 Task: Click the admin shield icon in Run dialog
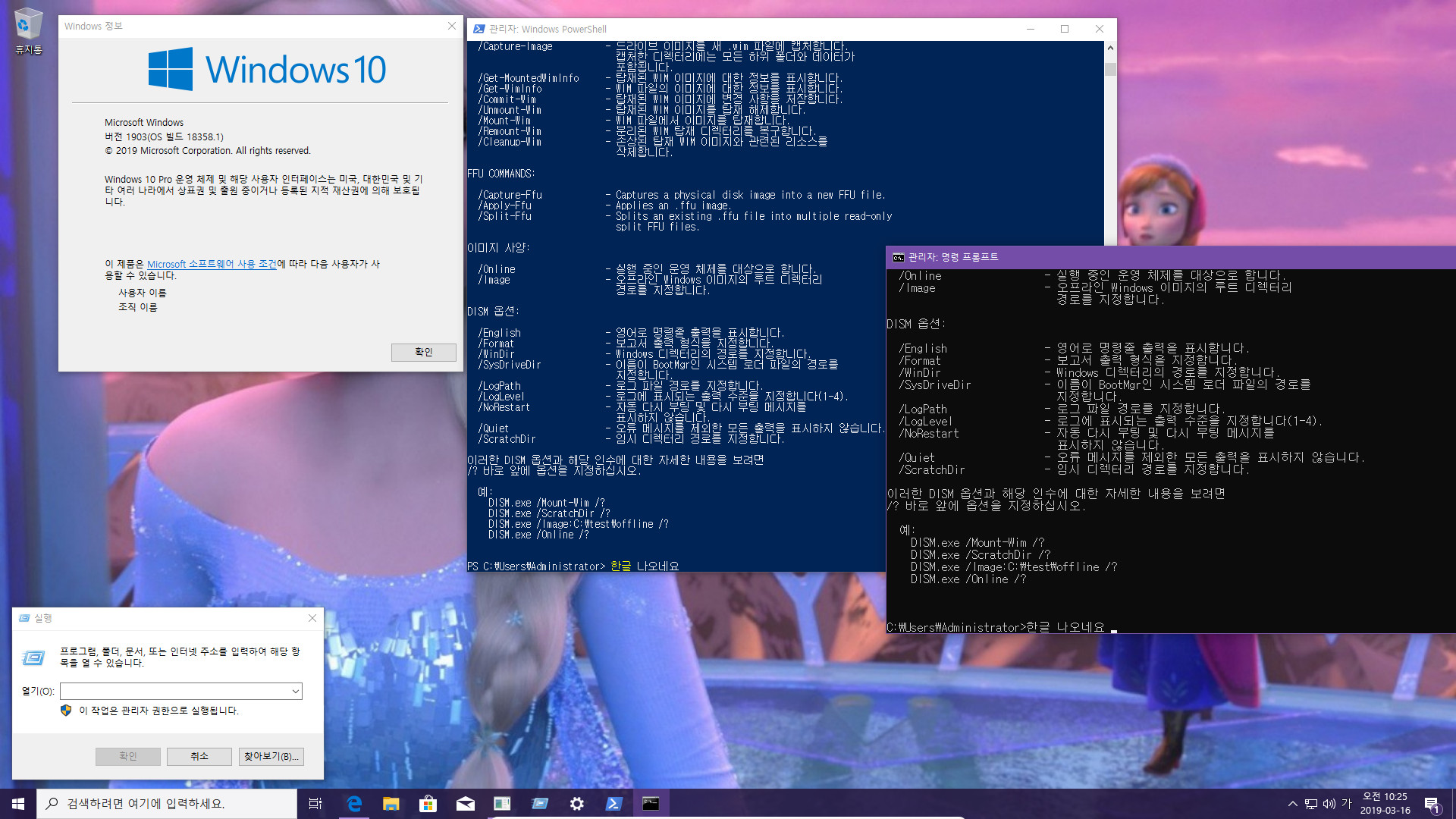point(66,711)
